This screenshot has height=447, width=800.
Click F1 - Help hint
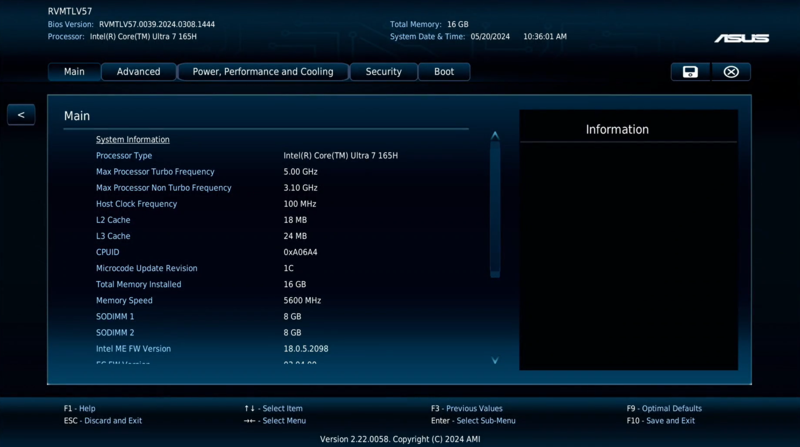pos(80,409)
